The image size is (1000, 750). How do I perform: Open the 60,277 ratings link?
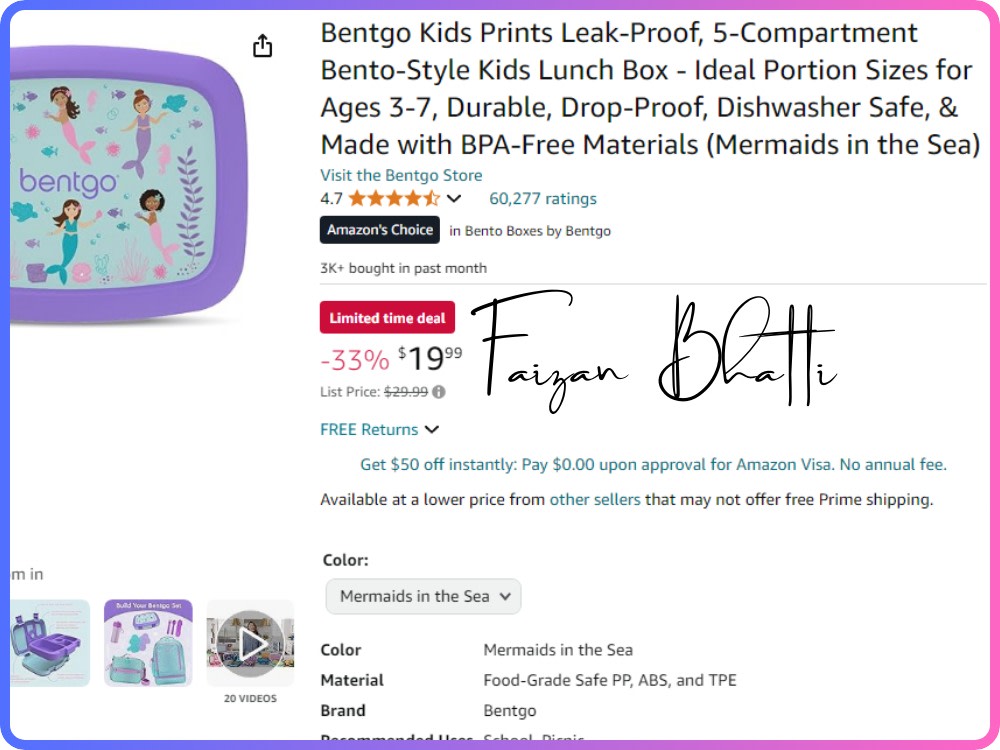tap(543, 198)
